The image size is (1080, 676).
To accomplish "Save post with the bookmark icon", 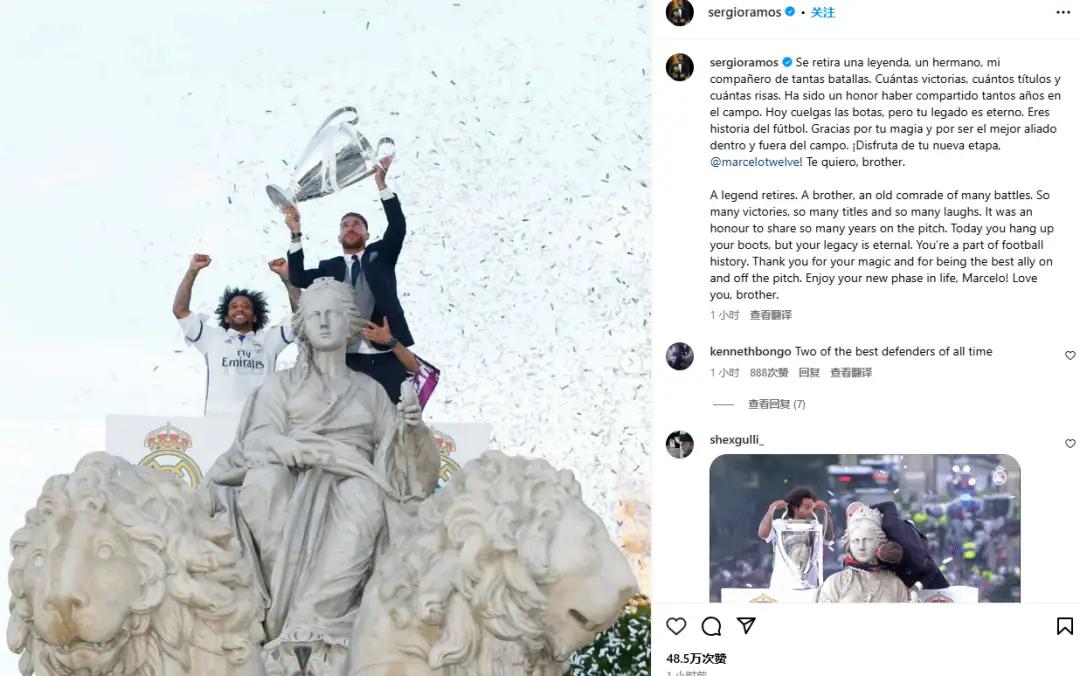I will [x=1064, y=626].
